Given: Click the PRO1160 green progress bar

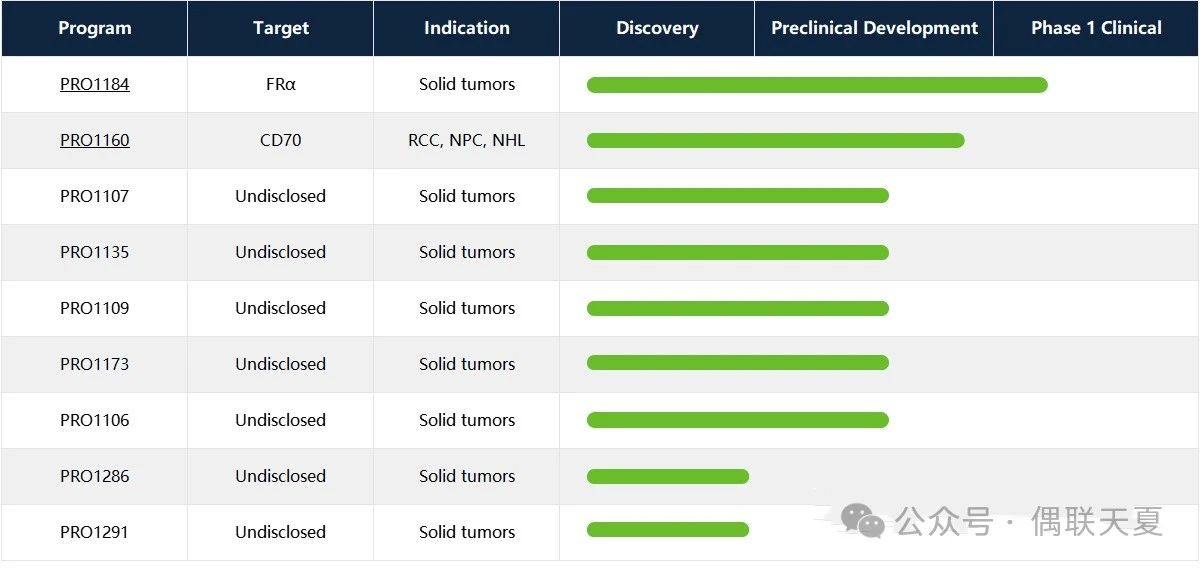Looking at the screenshot, I should tap(775, 141).
